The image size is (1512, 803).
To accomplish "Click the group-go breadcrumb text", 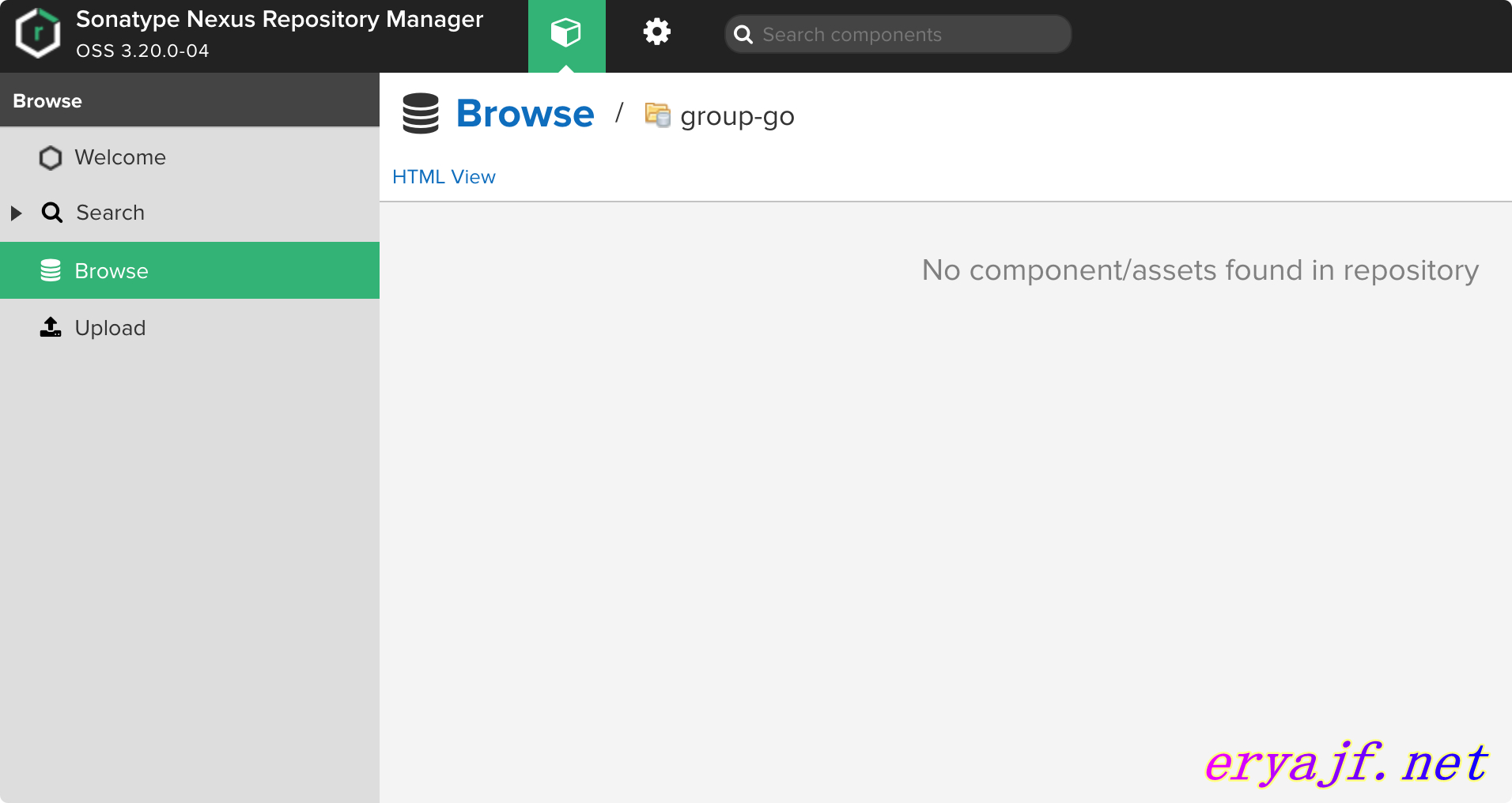I will pyautogui.click(x=737, y=116).
